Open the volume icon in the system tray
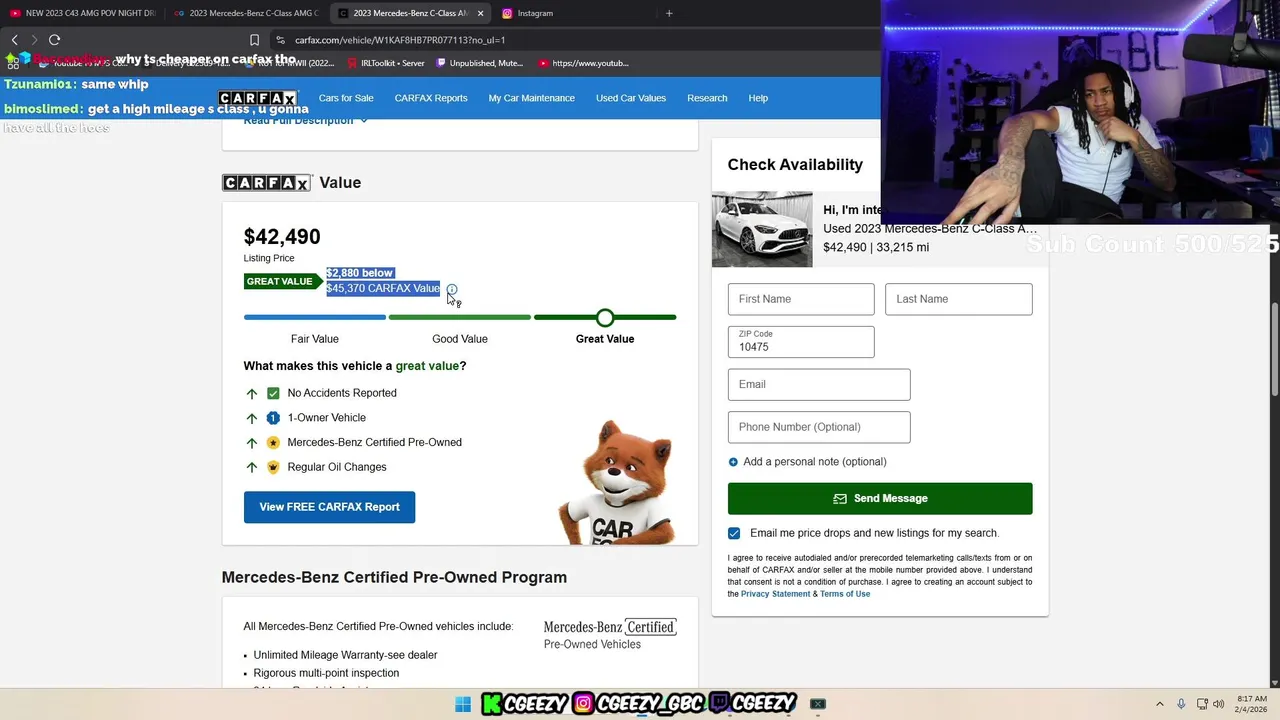Image resolution: width=1280 pixels, height=720 pixels. (1218, 704)
